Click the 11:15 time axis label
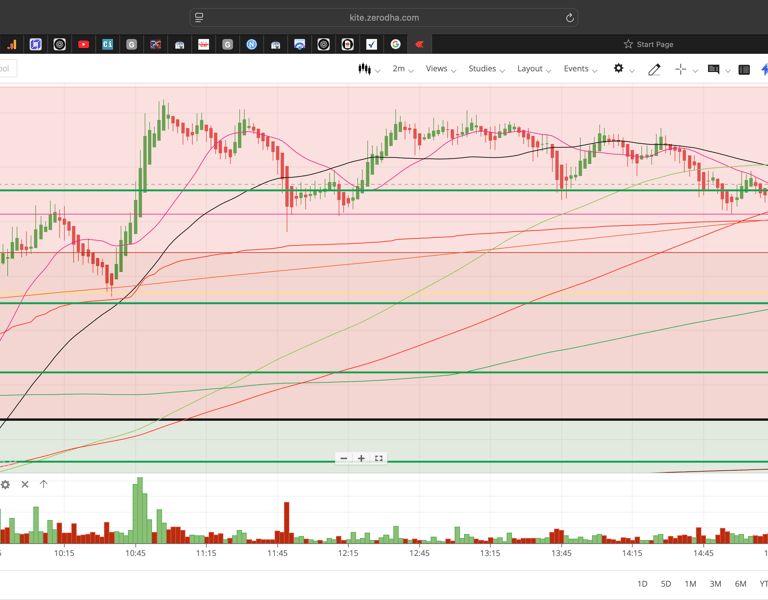The image size is (768, 600). point(206,553)
